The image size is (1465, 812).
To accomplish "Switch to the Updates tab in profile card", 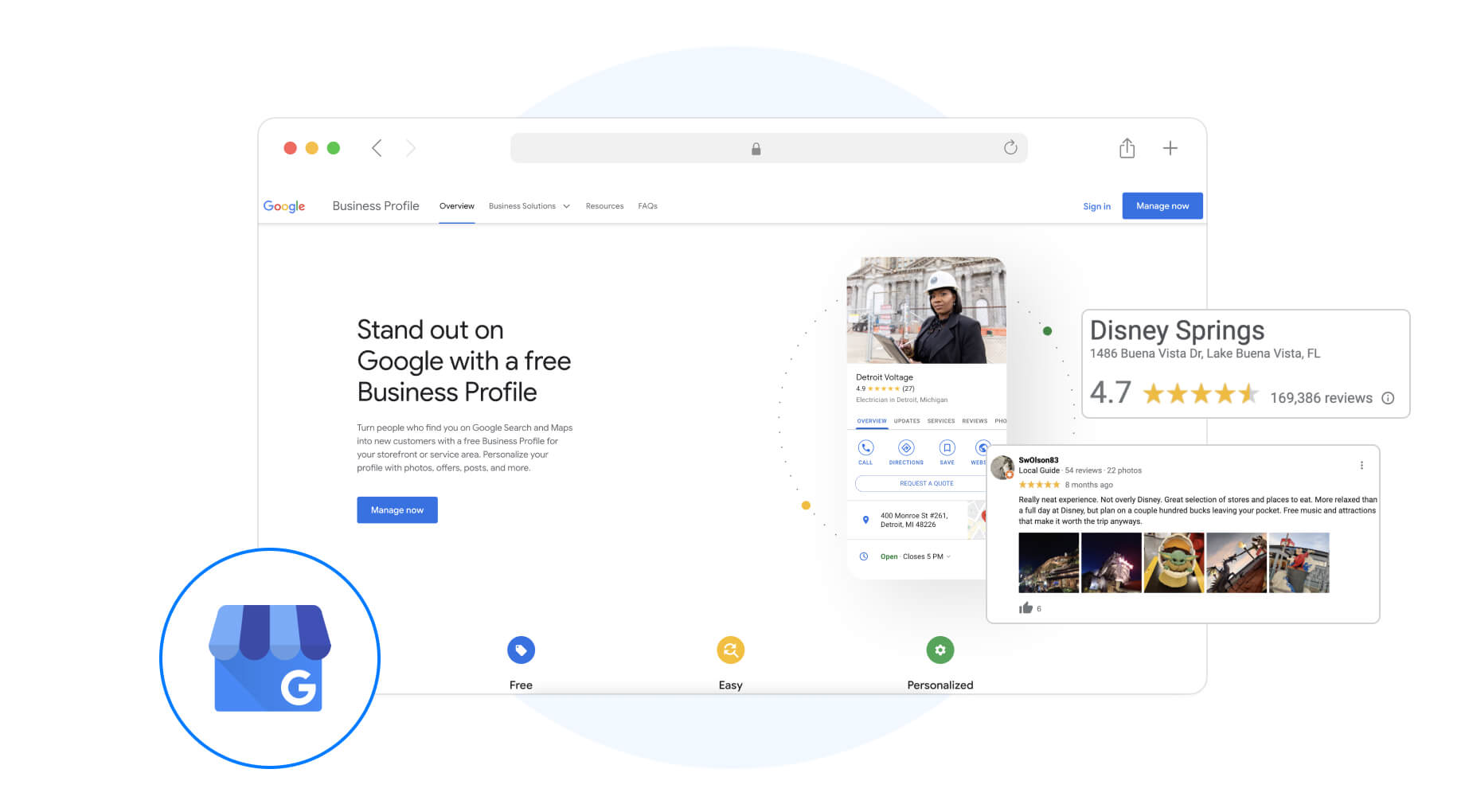I will click(x=907, y=421).
